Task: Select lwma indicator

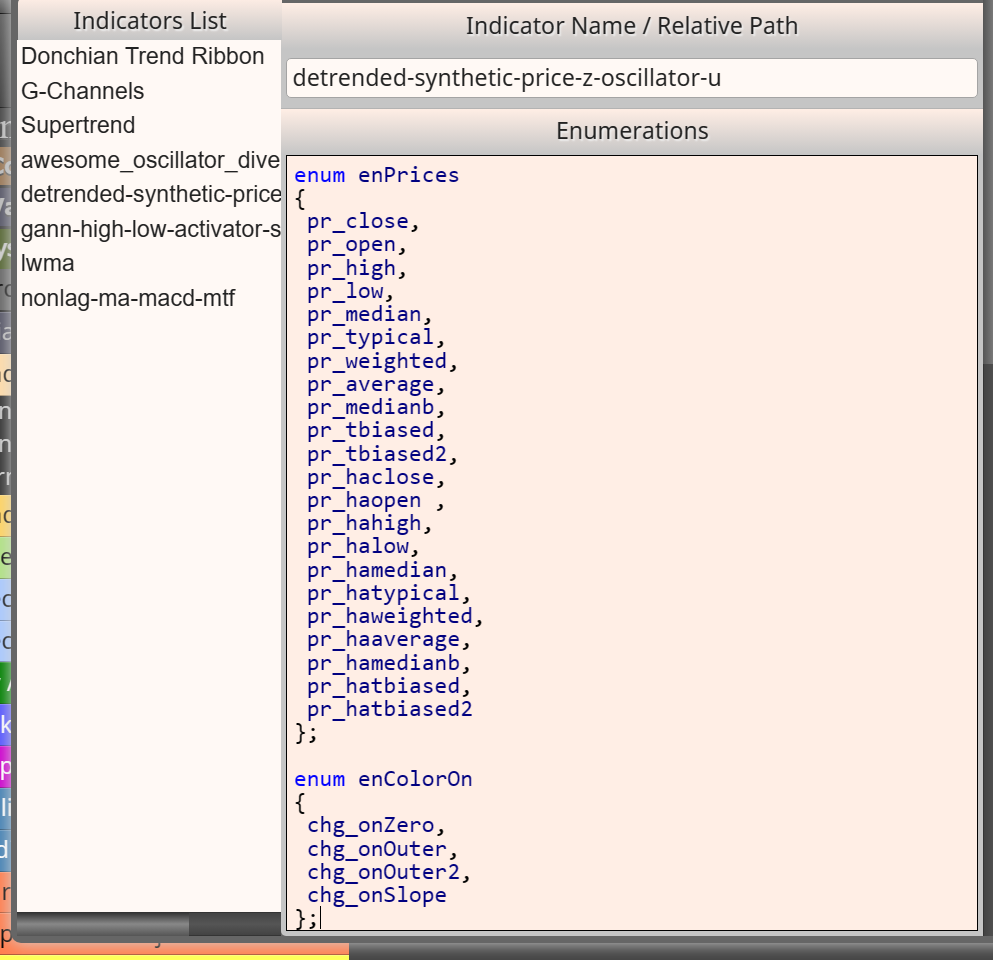Action: [47, 263]
